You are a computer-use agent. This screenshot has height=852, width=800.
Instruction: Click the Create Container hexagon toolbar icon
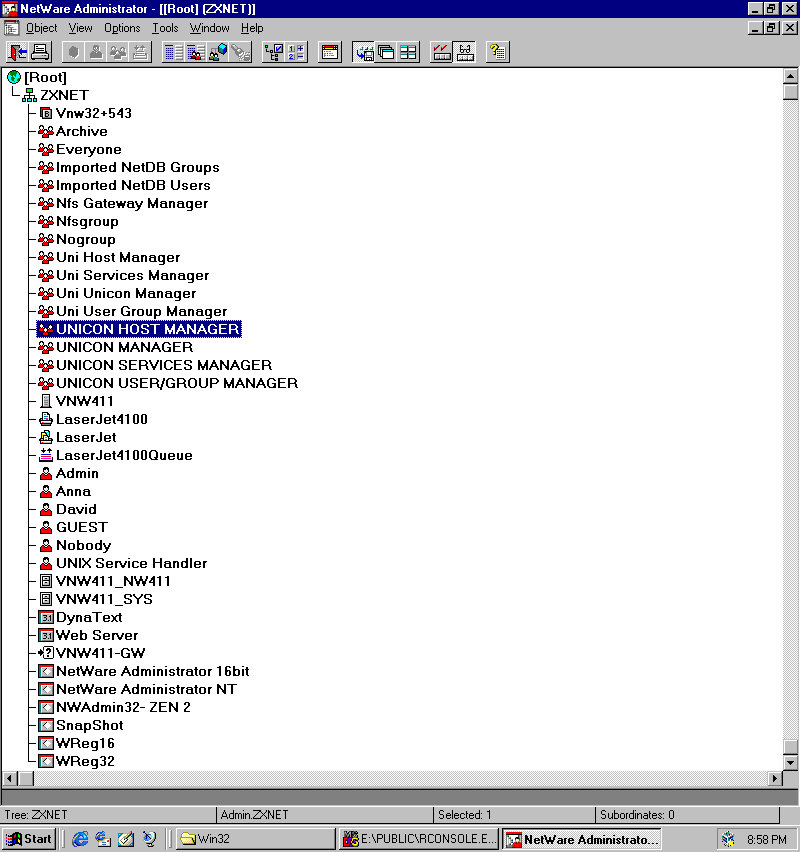73,52
